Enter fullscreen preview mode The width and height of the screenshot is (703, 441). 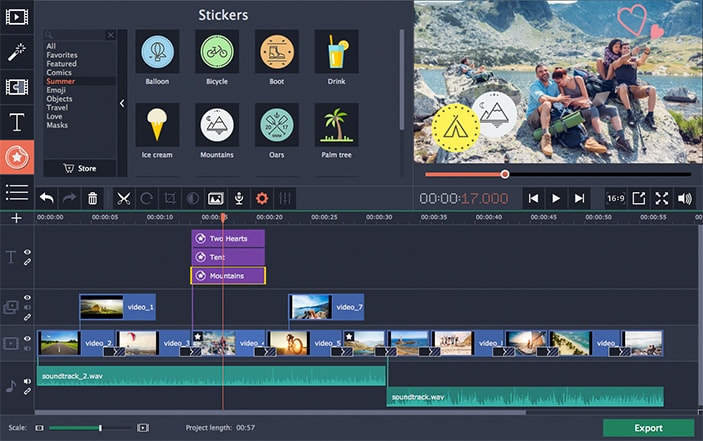(x=662, y=198)
